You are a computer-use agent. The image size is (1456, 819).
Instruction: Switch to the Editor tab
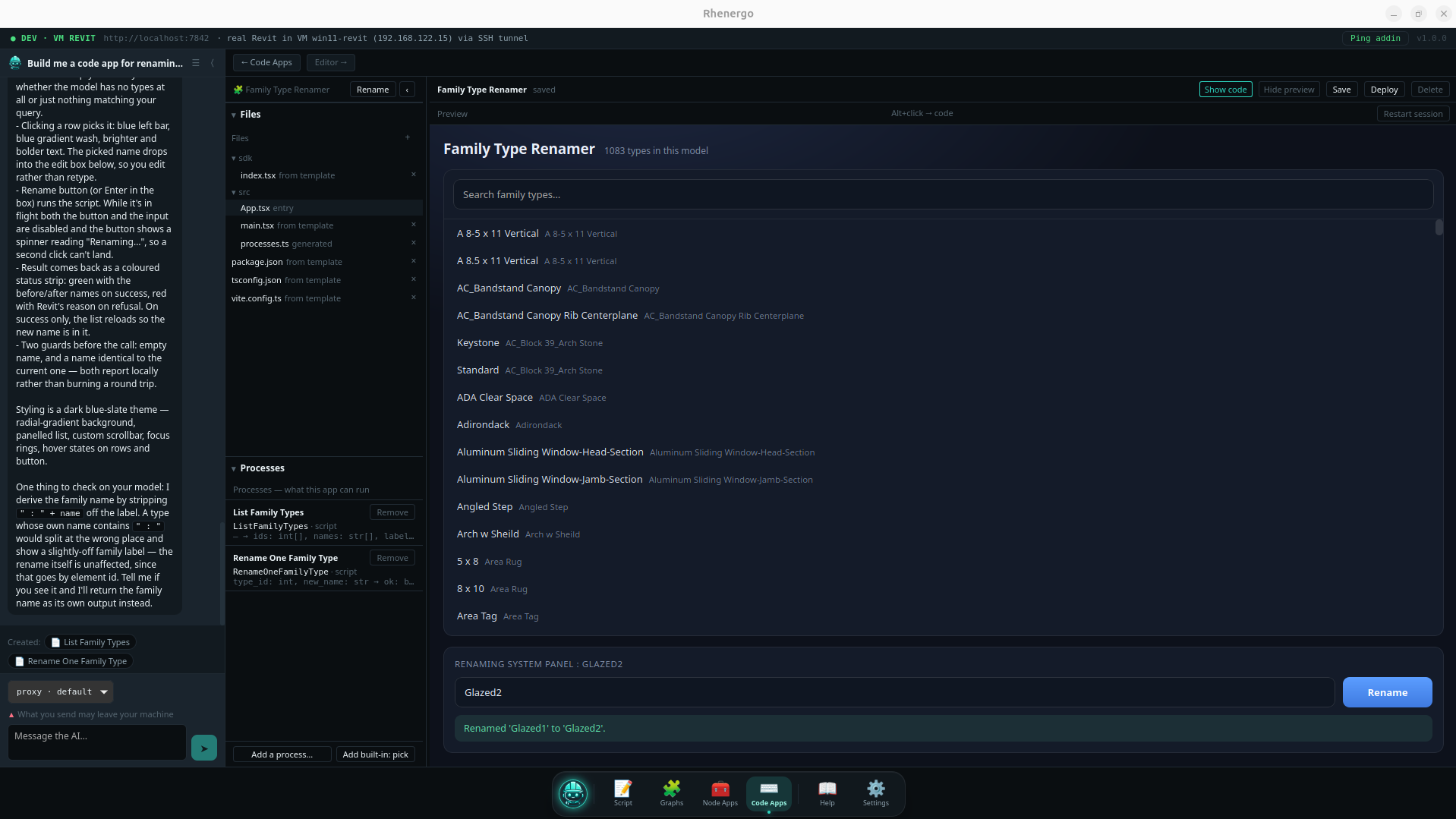click(331, 62)
